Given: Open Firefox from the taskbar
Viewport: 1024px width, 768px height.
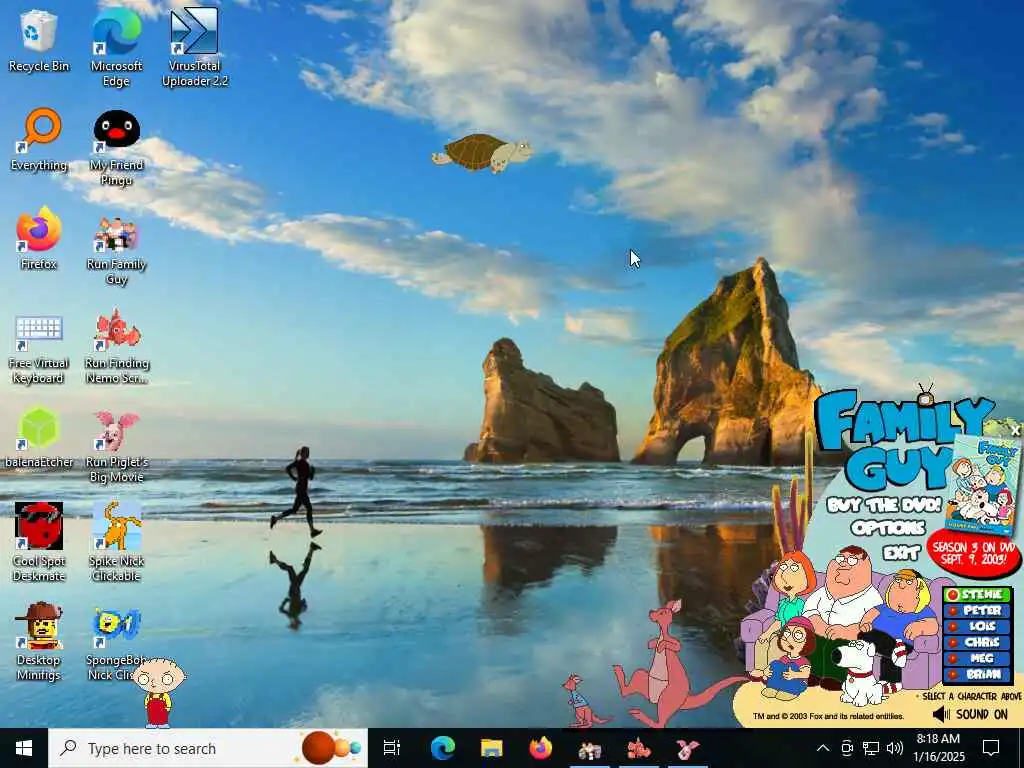Looking at the screenshot, I should [541, 748].
